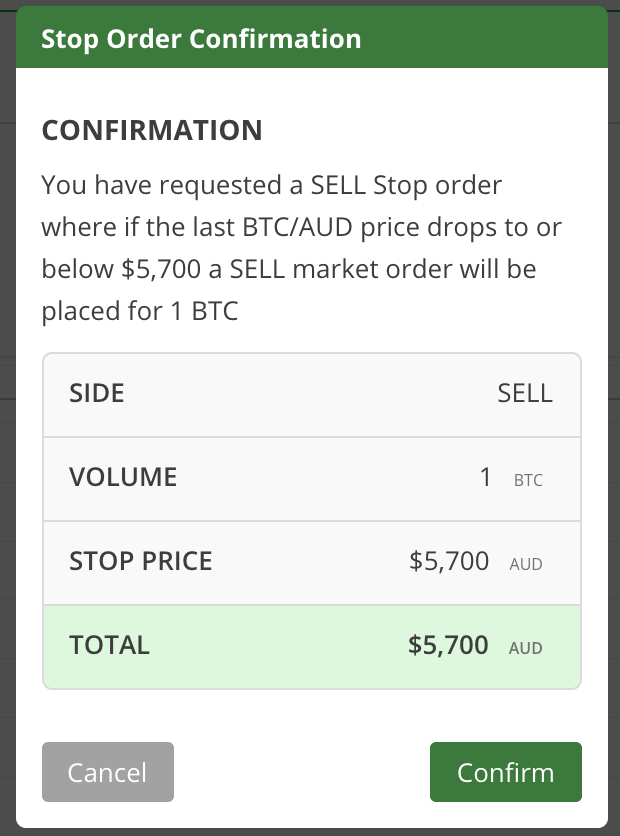Click the green dialog header bar
This screenshot has width=620, height=836.
[312, 37]
